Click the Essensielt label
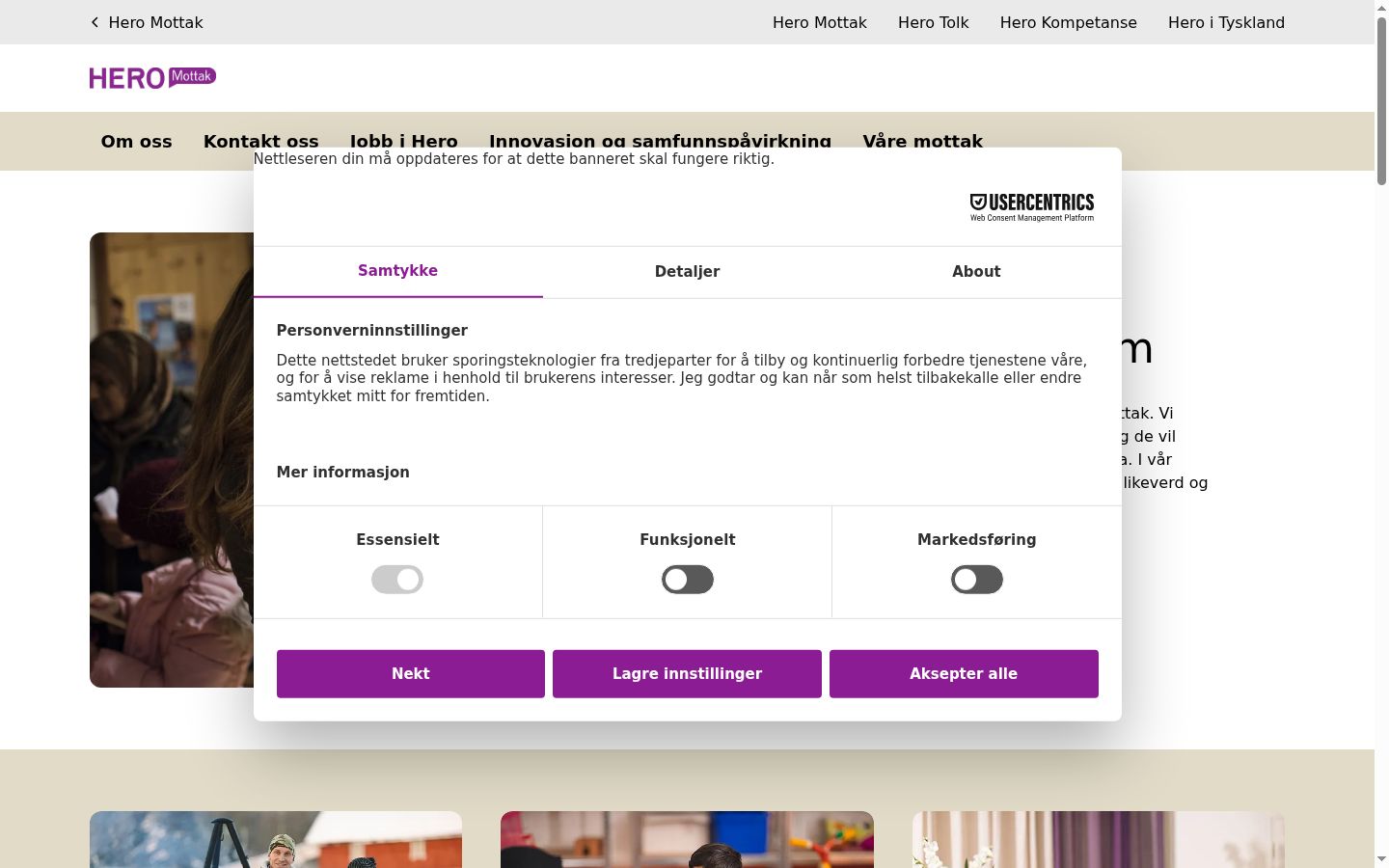The height and width of the screenshot is (868, 1389). coord(397,539)
